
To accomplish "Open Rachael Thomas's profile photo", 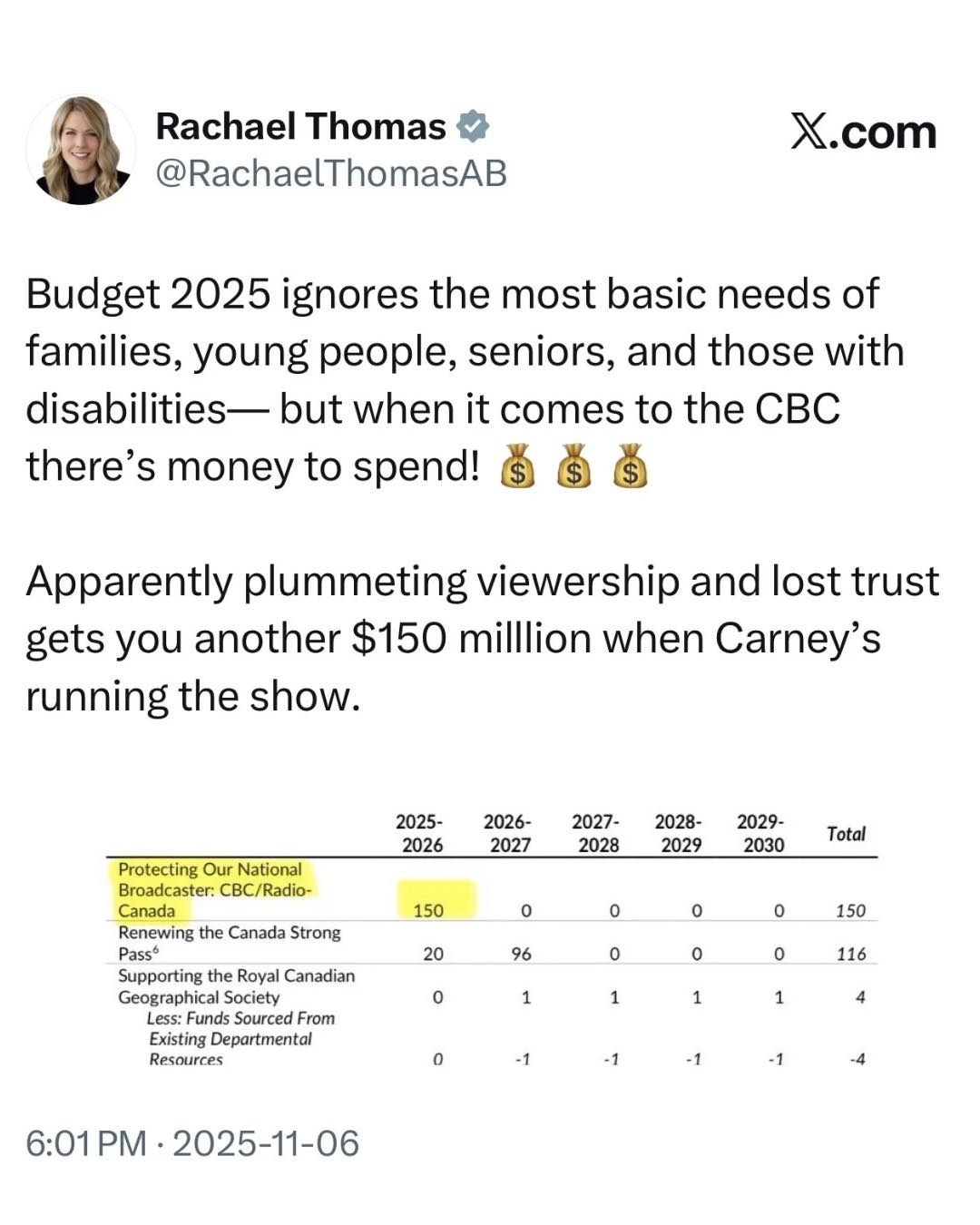I will click(x=81, y=150).
